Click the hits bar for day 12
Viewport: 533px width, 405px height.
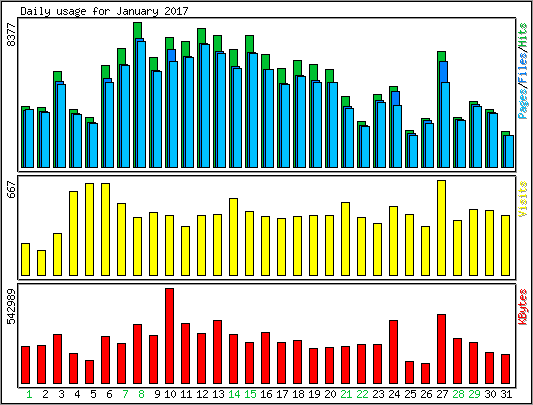pyautogui.click(x=201, y=36)
